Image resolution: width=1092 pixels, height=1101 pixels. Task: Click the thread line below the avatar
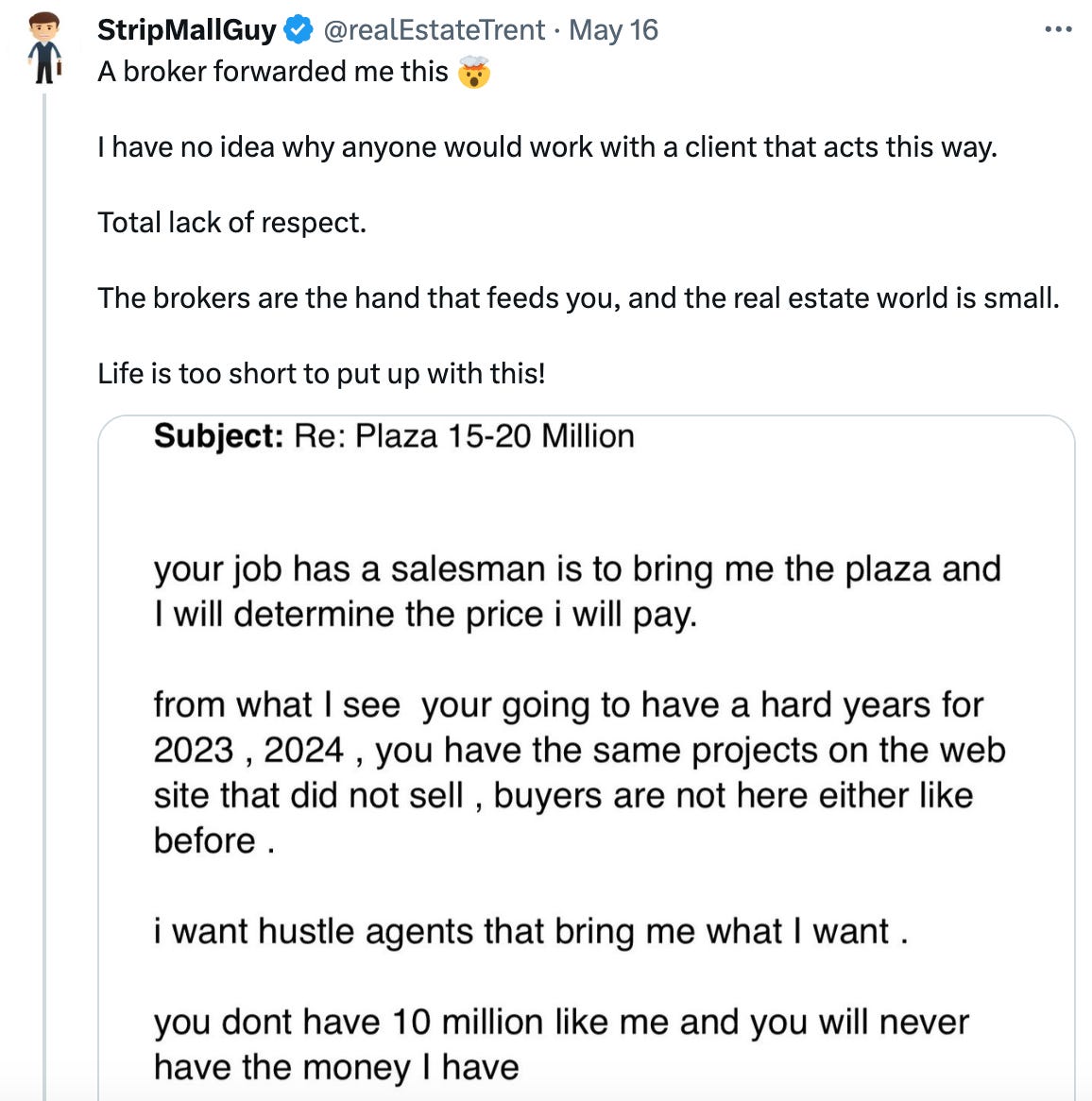pyautogui.click(x=44, y=567)
